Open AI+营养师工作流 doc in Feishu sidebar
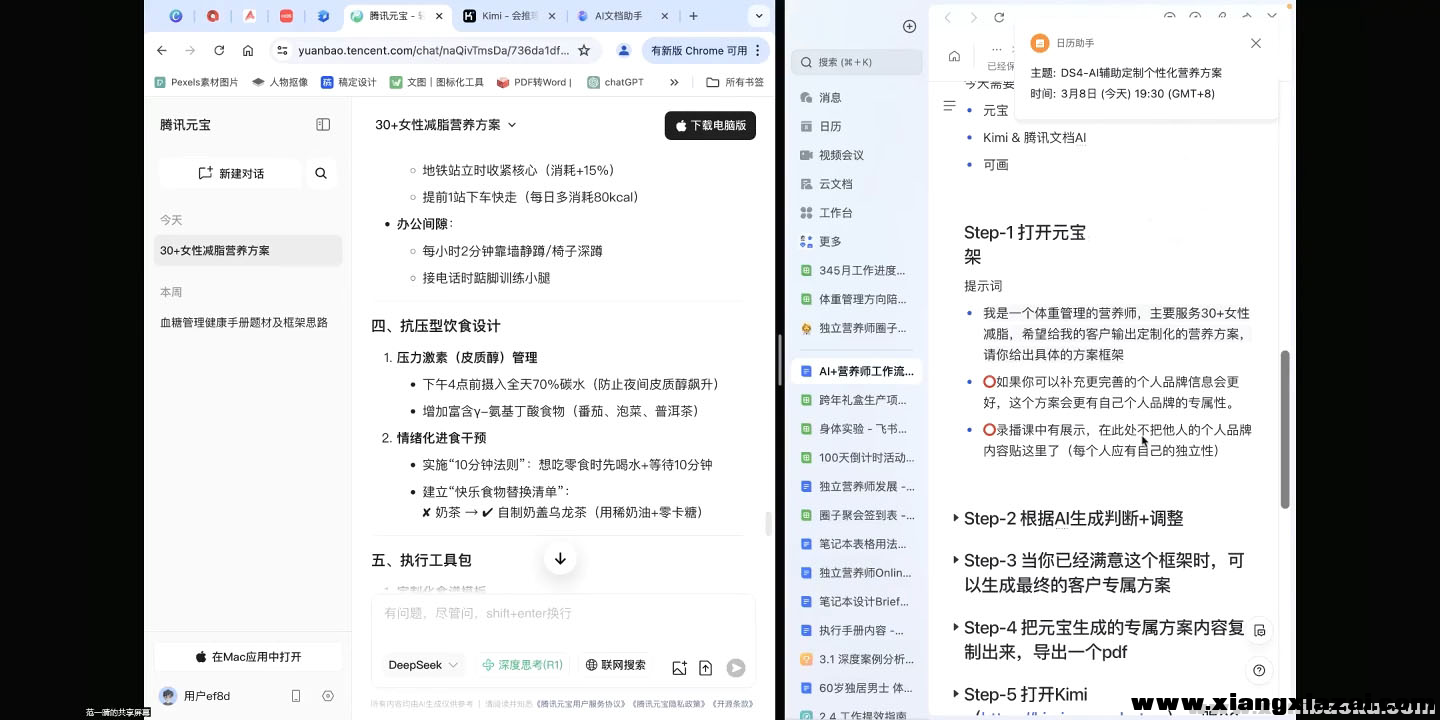Screen dimensions: 1440x720 856,371
